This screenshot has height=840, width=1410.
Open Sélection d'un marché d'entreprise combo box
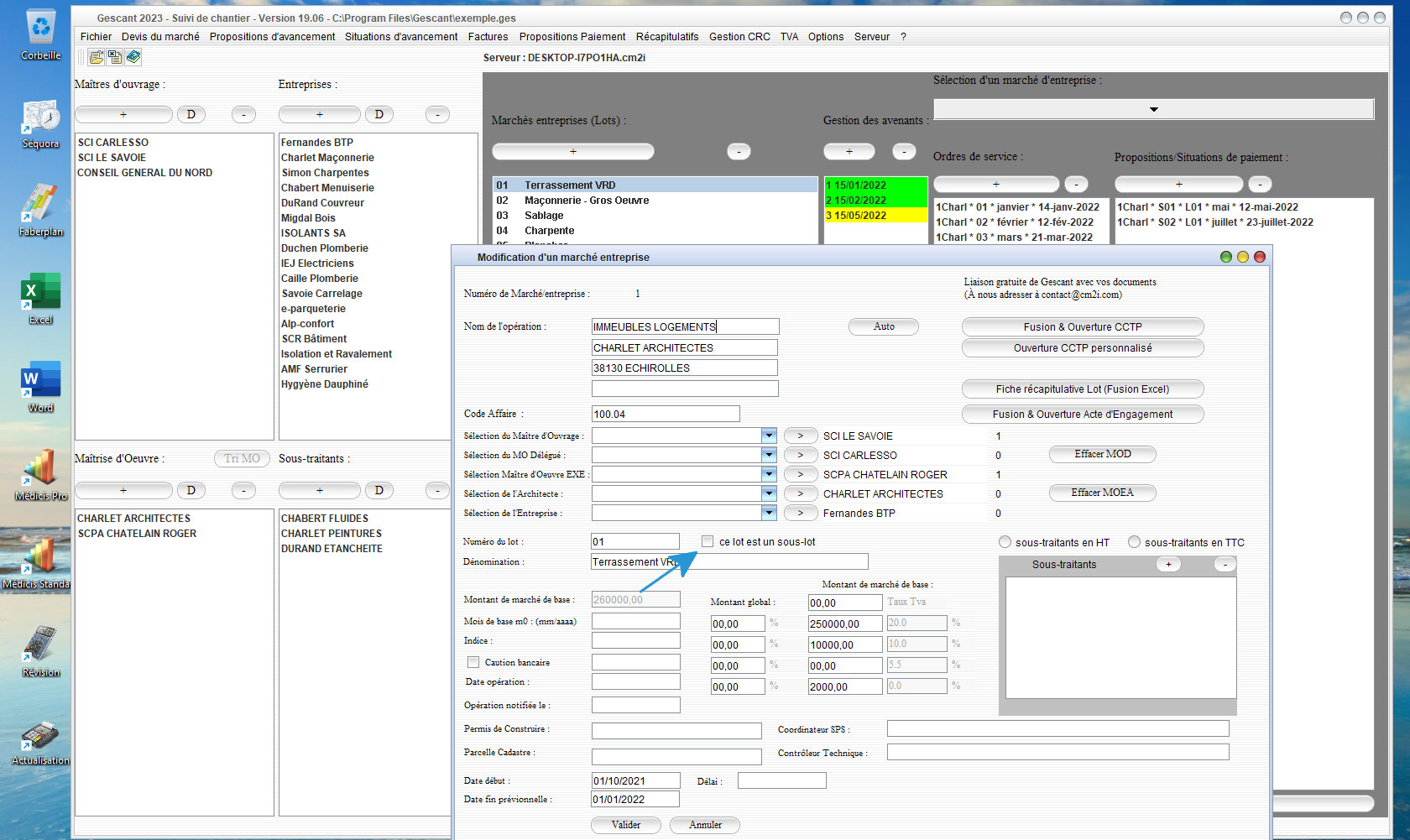(x=1153, y=109)
